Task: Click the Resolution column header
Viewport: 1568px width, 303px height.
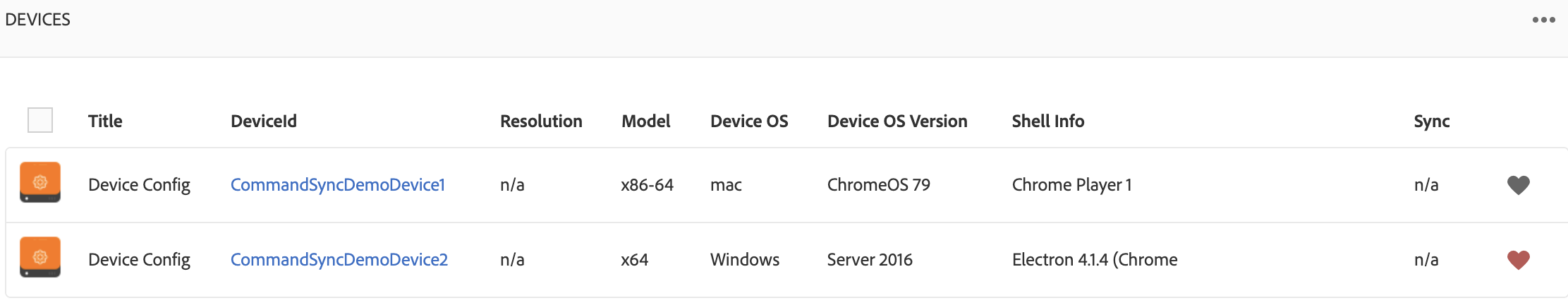Action: (541, 121)
